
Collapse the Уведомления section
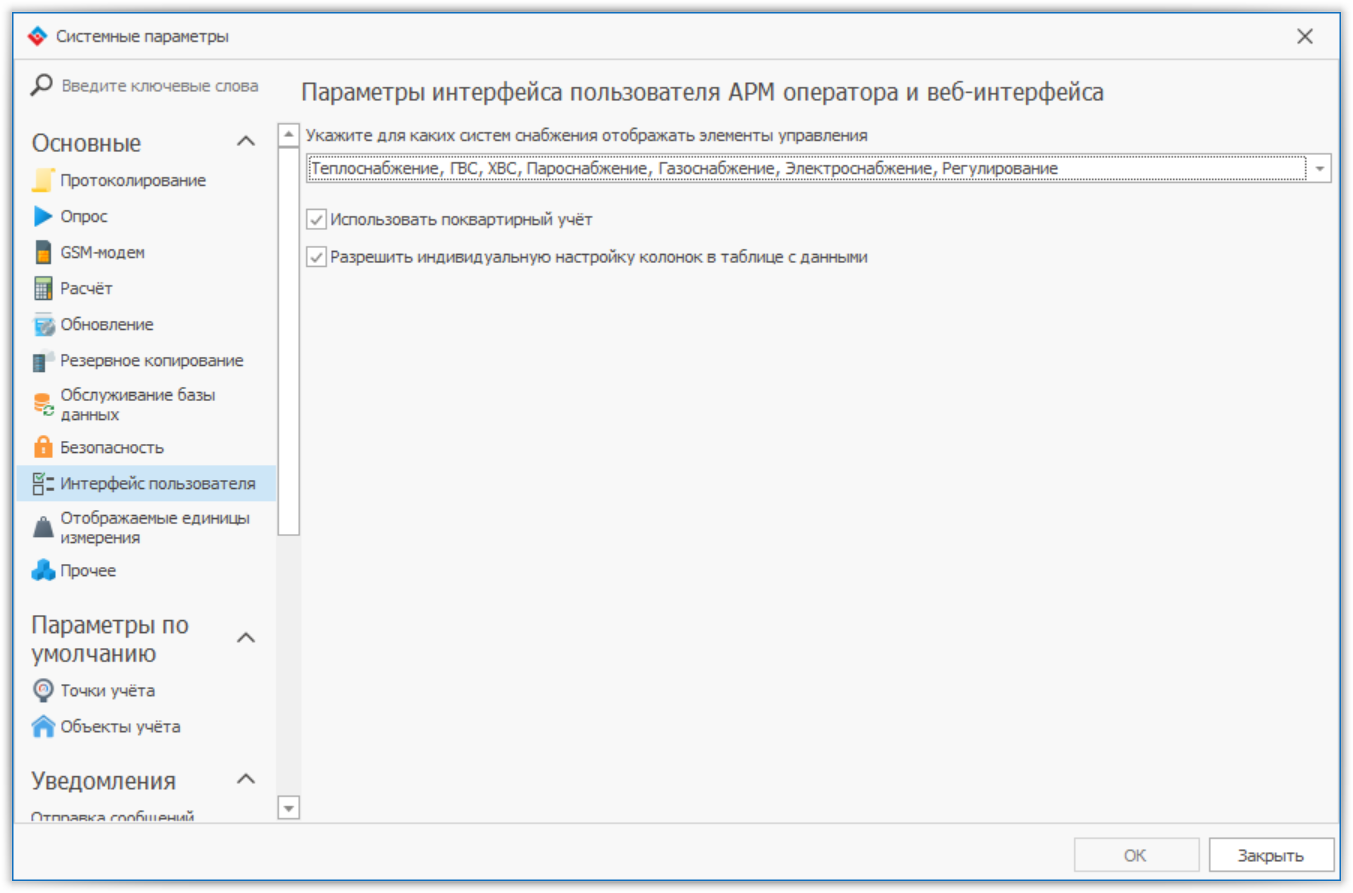click(245, 779)
